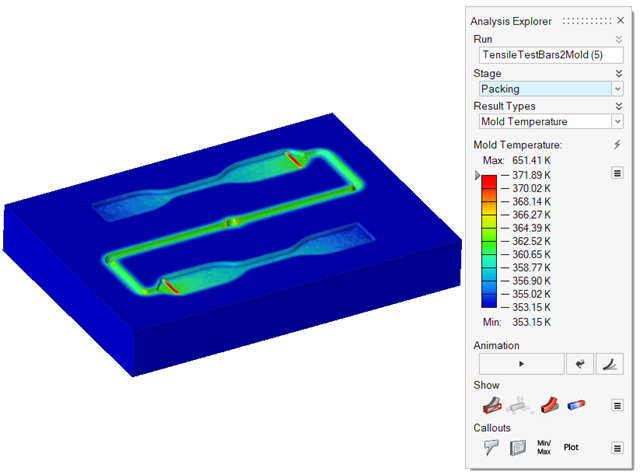
Task: Open the animation curve settings icon
Action: pos(609,364)
